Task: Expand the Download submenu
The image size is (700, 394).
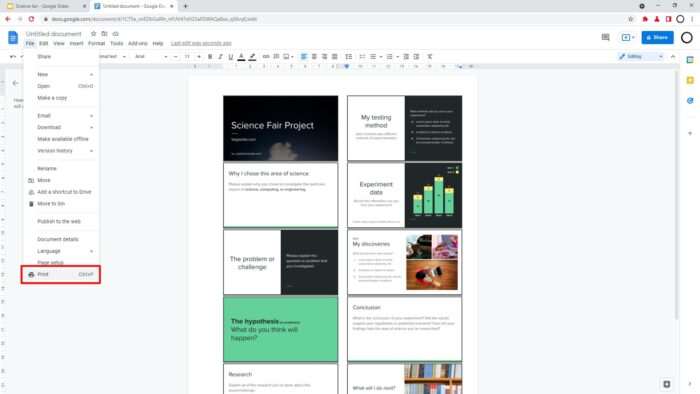Action: [65, 127]
